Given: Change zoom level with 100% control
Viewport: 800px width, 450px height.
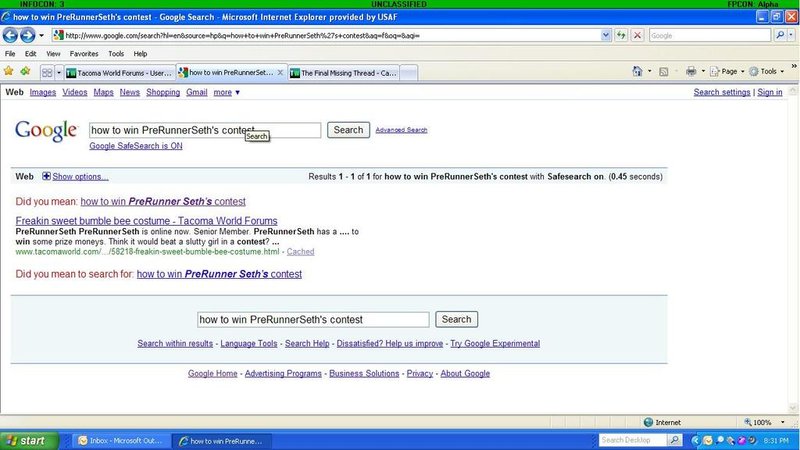Looking at the screenshot, I should 763,422.
